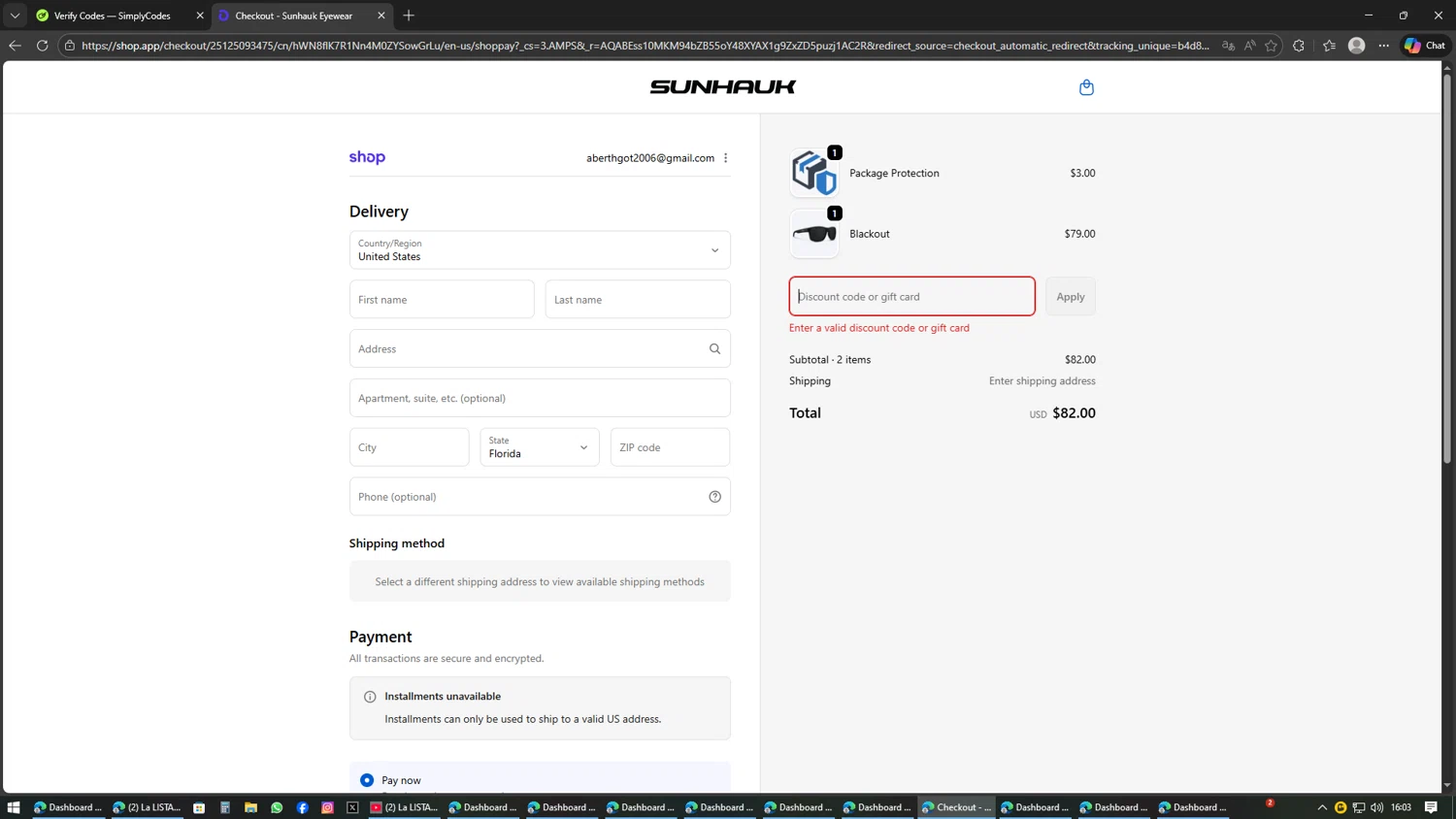
Task: Click the Read aloud icon
Action: [x=1249, y=46]
